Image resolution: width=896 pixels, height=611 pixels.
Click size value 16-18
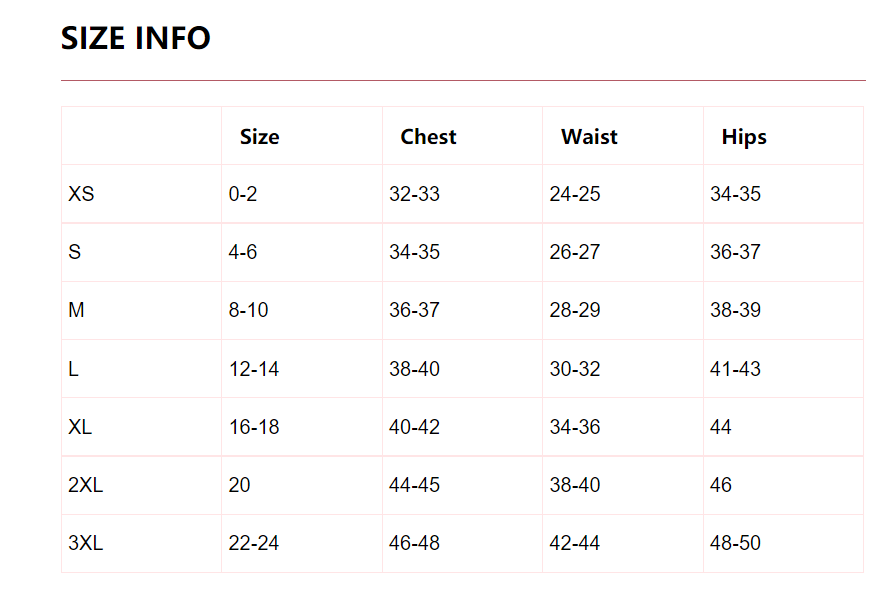(x=254, y=426)
